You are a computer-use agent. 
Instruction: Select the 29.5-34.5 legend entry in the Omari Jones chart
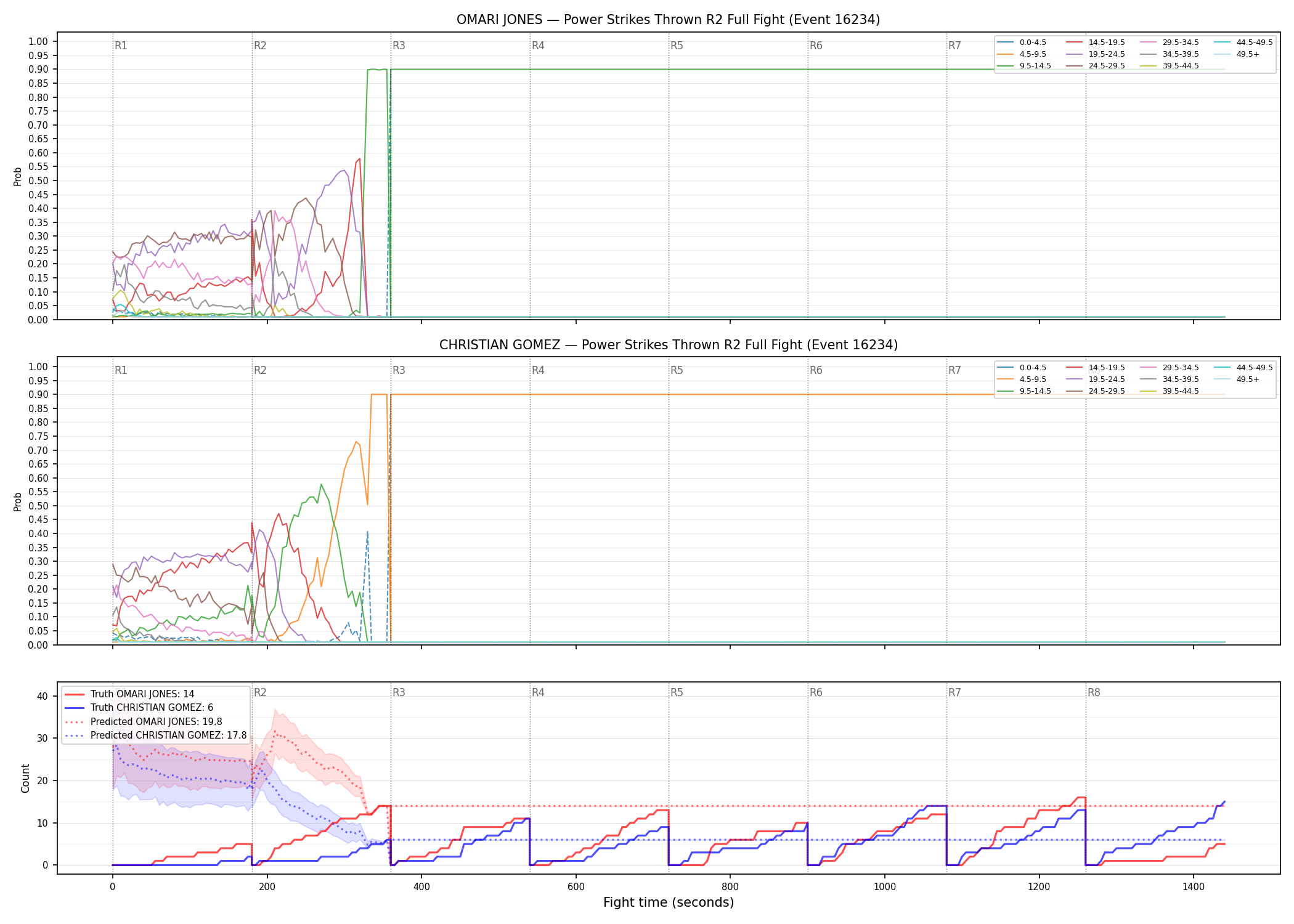[x=1170, y=43]
